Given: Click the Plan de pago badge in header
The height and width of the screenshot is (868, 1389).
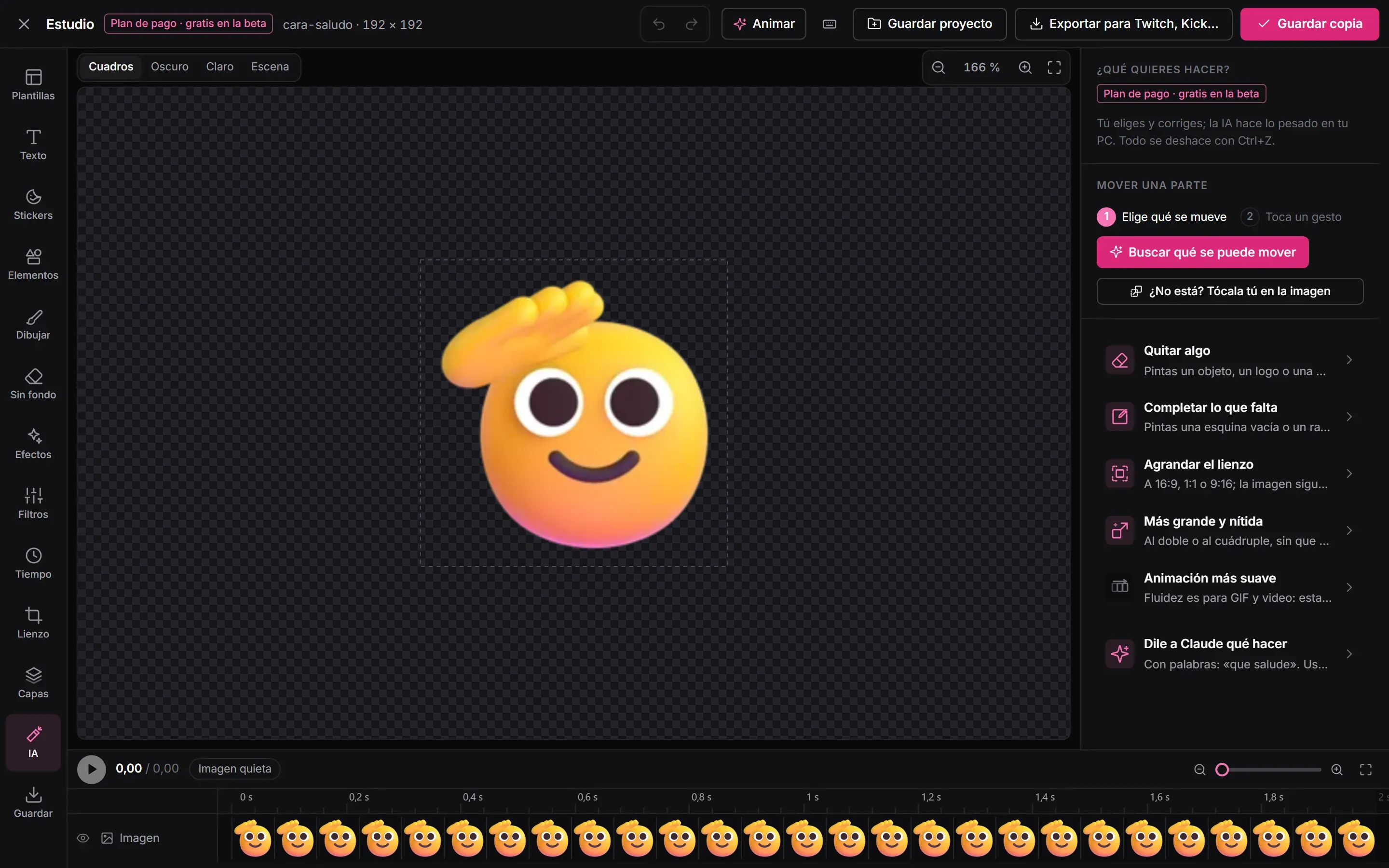Looking at the screenshot, I should (188, 24).
